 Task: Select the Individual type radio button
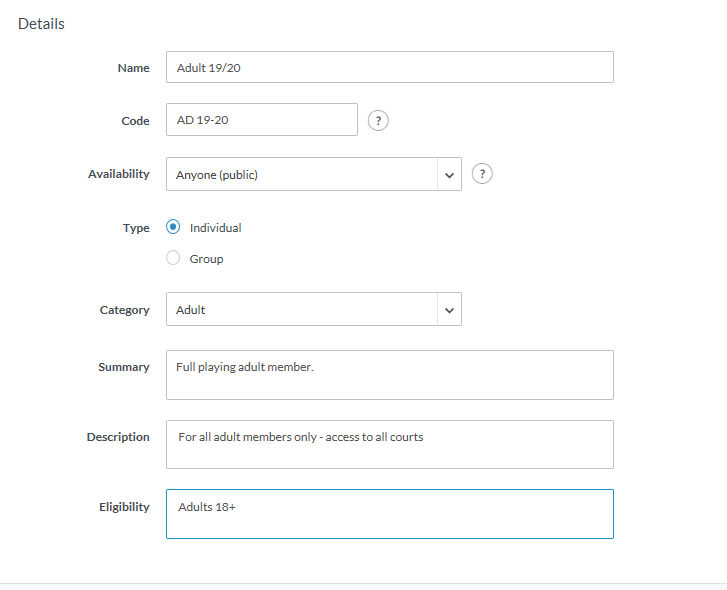click(173, 227)
